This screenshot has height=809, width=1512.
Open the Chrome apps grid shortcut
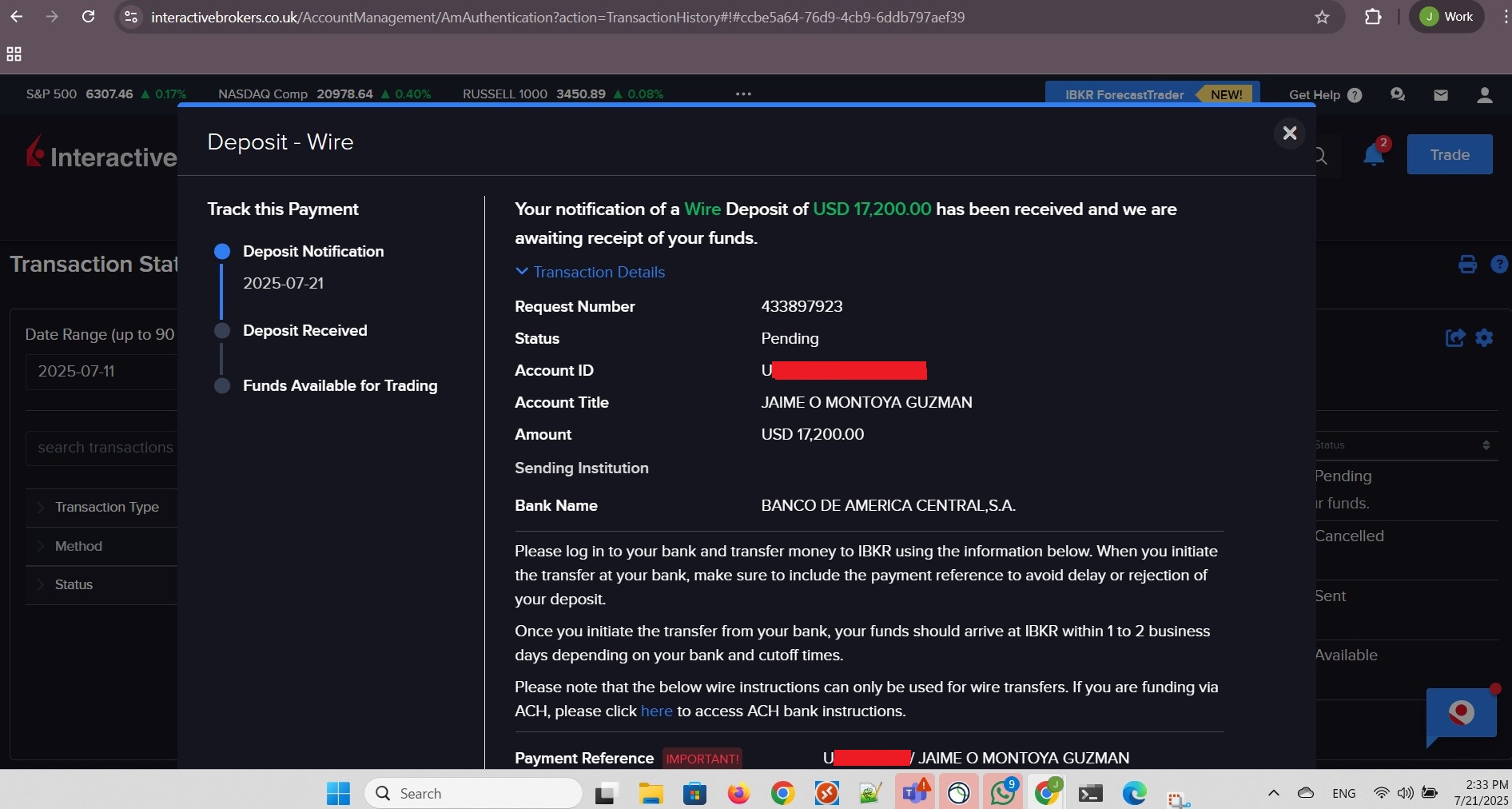[14, 54]
